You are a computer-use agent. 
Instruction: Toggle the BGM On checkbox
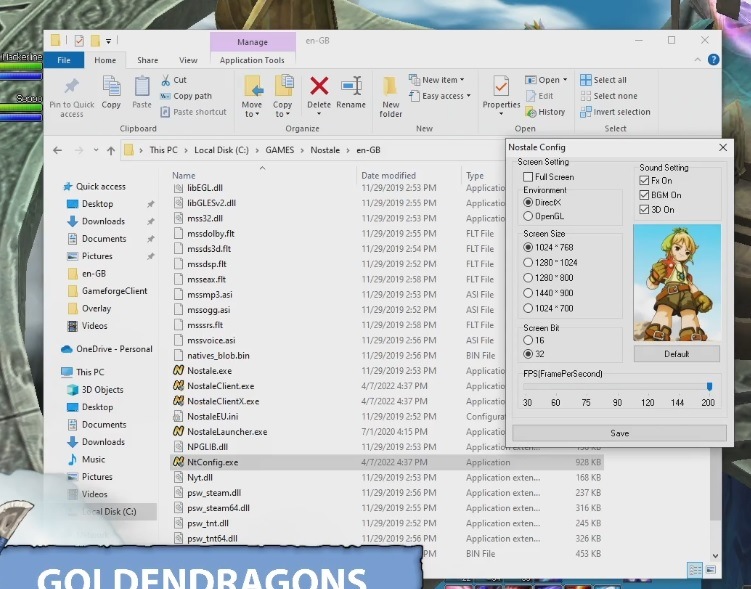point(644,195)
